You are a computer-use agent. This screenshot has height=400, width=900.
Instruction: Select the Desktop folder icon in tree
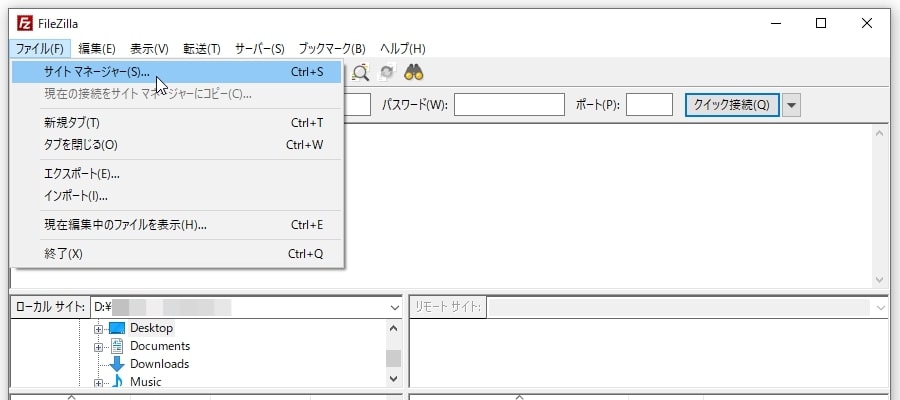point(117,328)
